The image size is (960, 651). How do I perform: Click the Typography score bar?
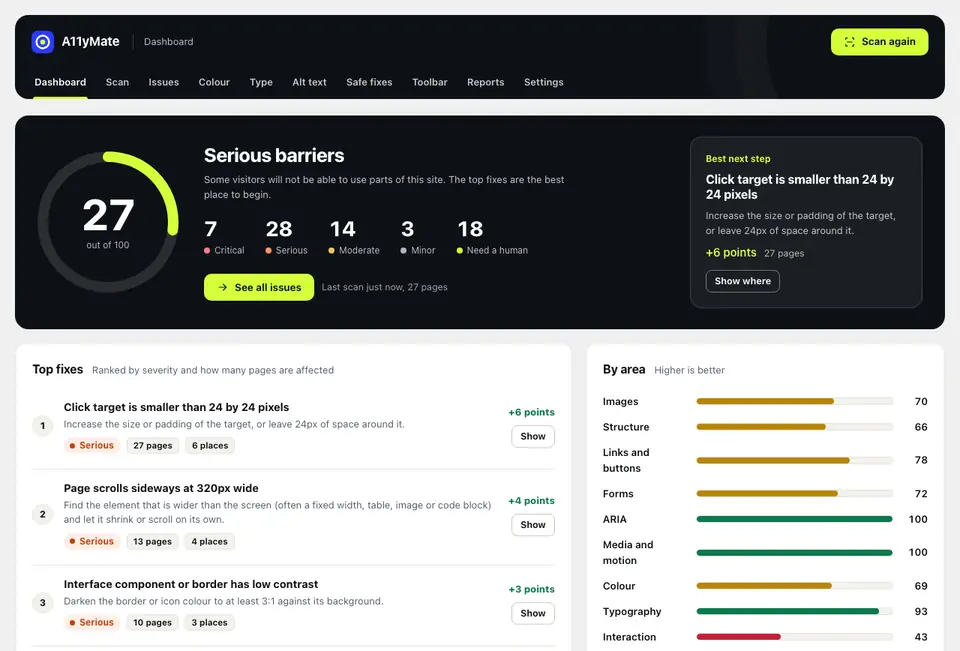794,611
